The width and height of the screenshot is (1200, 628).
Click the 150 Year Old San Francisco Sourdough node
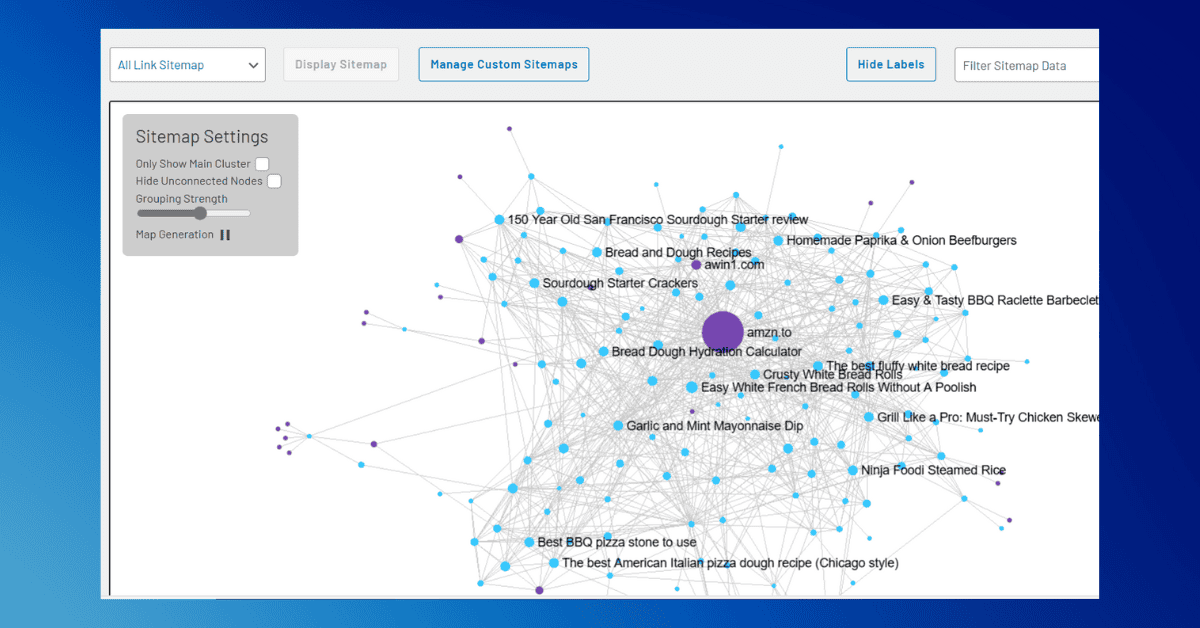499,220
